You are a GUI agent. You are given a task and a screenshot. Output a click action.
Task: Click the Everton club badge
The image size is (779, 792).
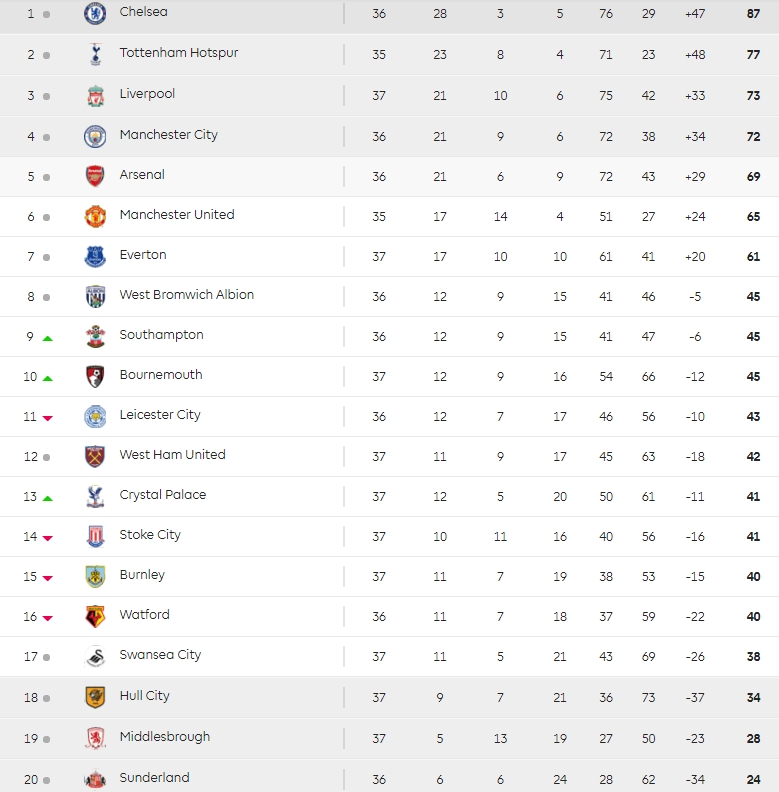click(95, 256)
